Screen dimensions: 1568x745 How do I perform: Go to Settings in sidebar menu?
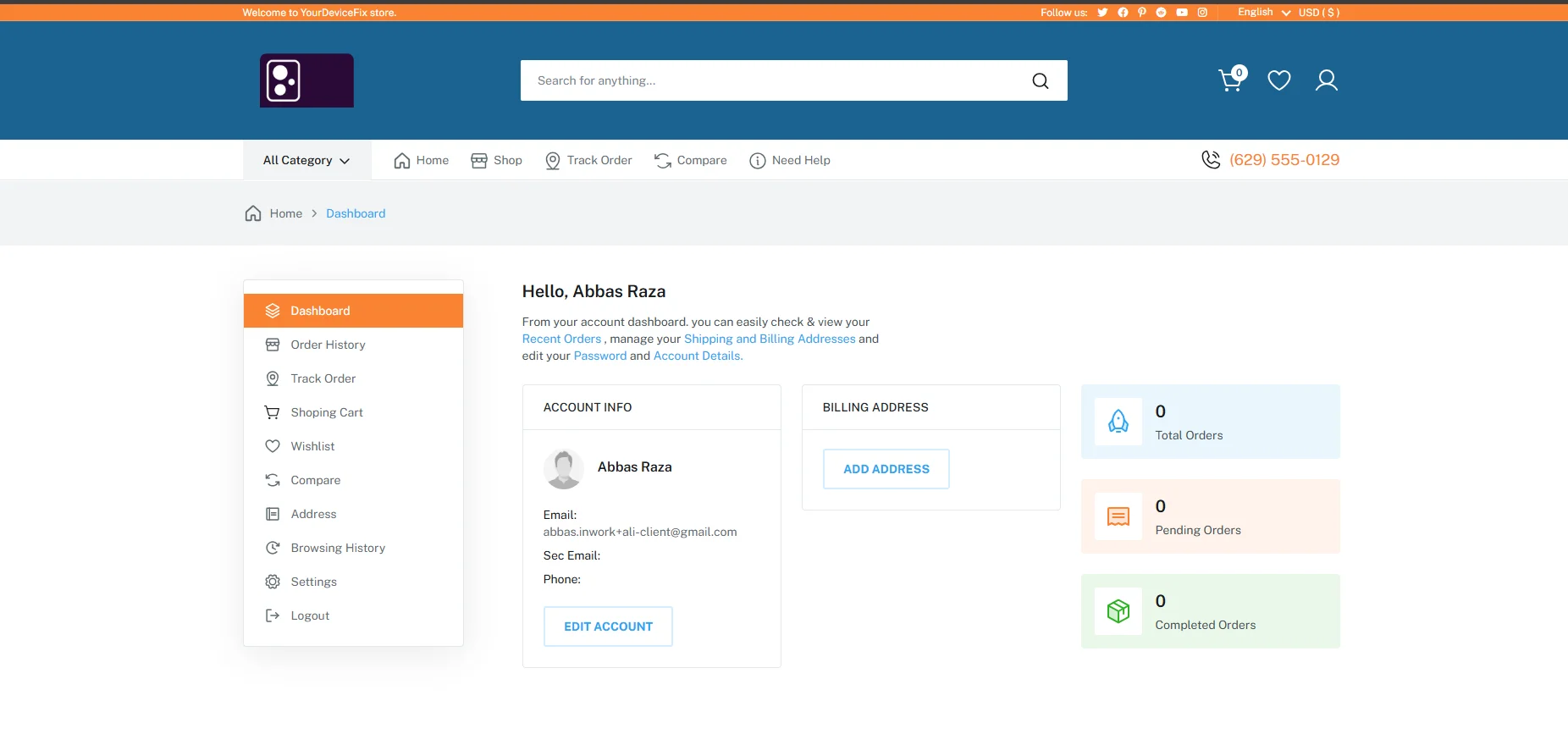click(313, 582)
